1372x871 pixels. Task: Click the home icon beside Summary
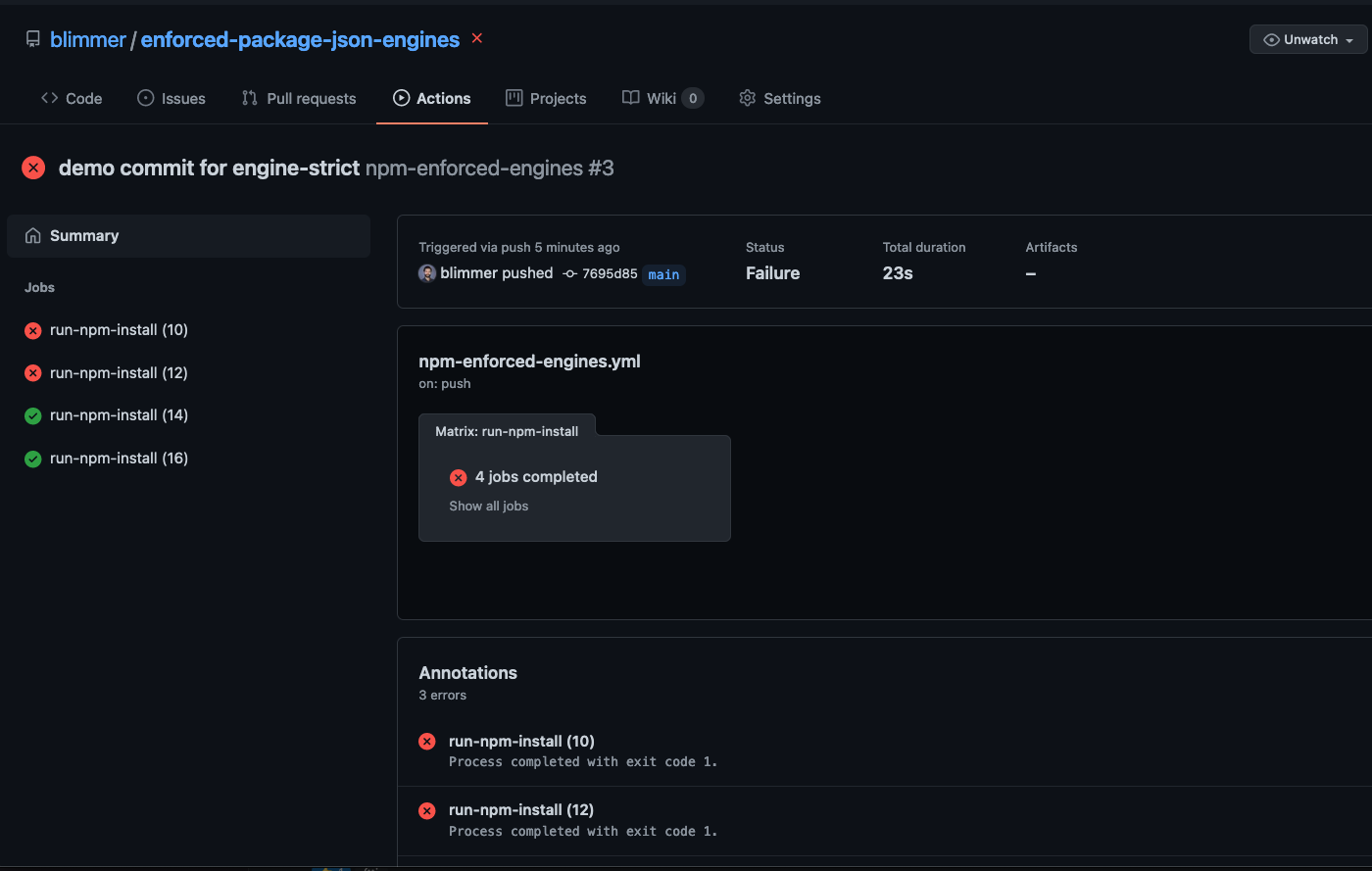click(x=33, y=235)
